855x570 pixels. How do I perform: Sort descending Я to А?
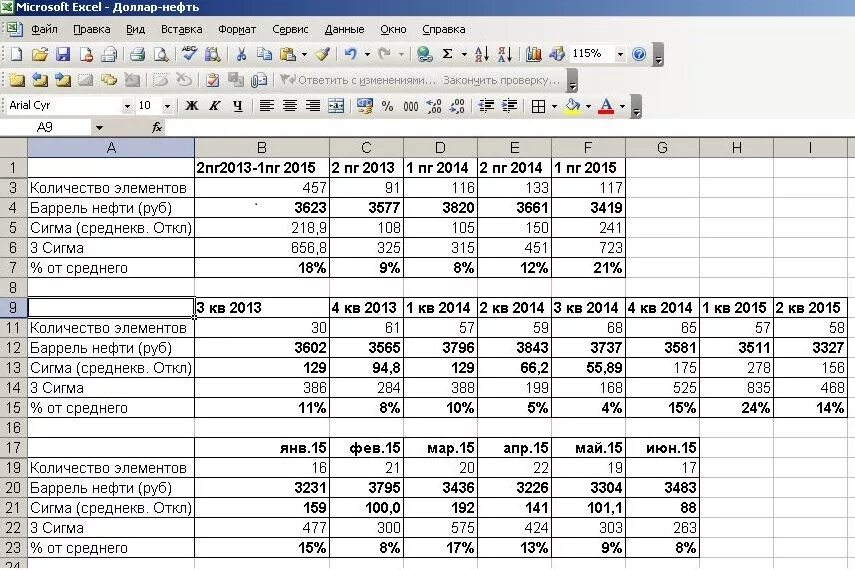point(505,54)
